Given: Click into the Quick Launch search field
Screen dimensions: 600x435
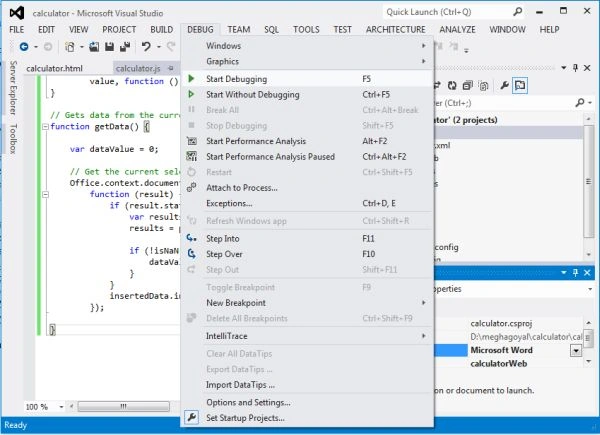Looking at the screenshot, I should pos(448,12).
